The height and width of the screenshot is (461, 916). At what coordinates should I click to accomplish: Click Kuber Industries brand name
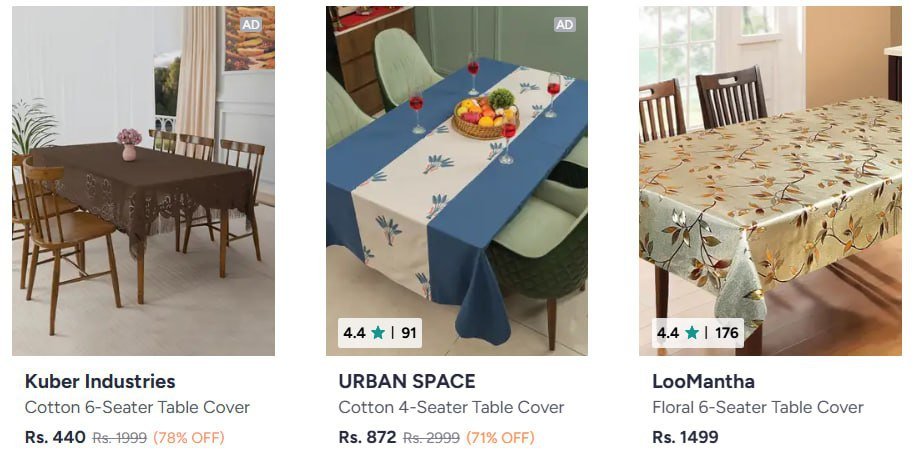(100, 381)
